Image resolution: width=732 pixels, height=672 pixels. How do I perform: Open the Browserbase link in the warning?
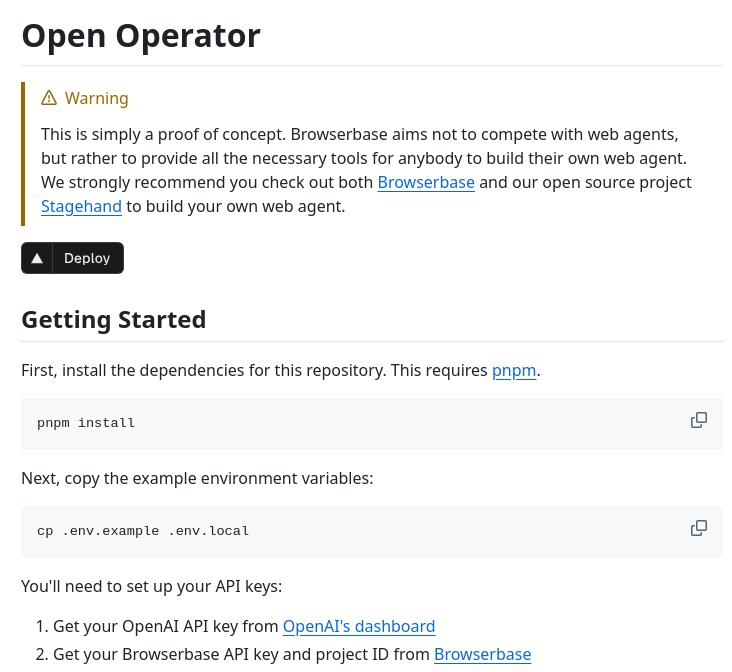click(x=426, y=182)
